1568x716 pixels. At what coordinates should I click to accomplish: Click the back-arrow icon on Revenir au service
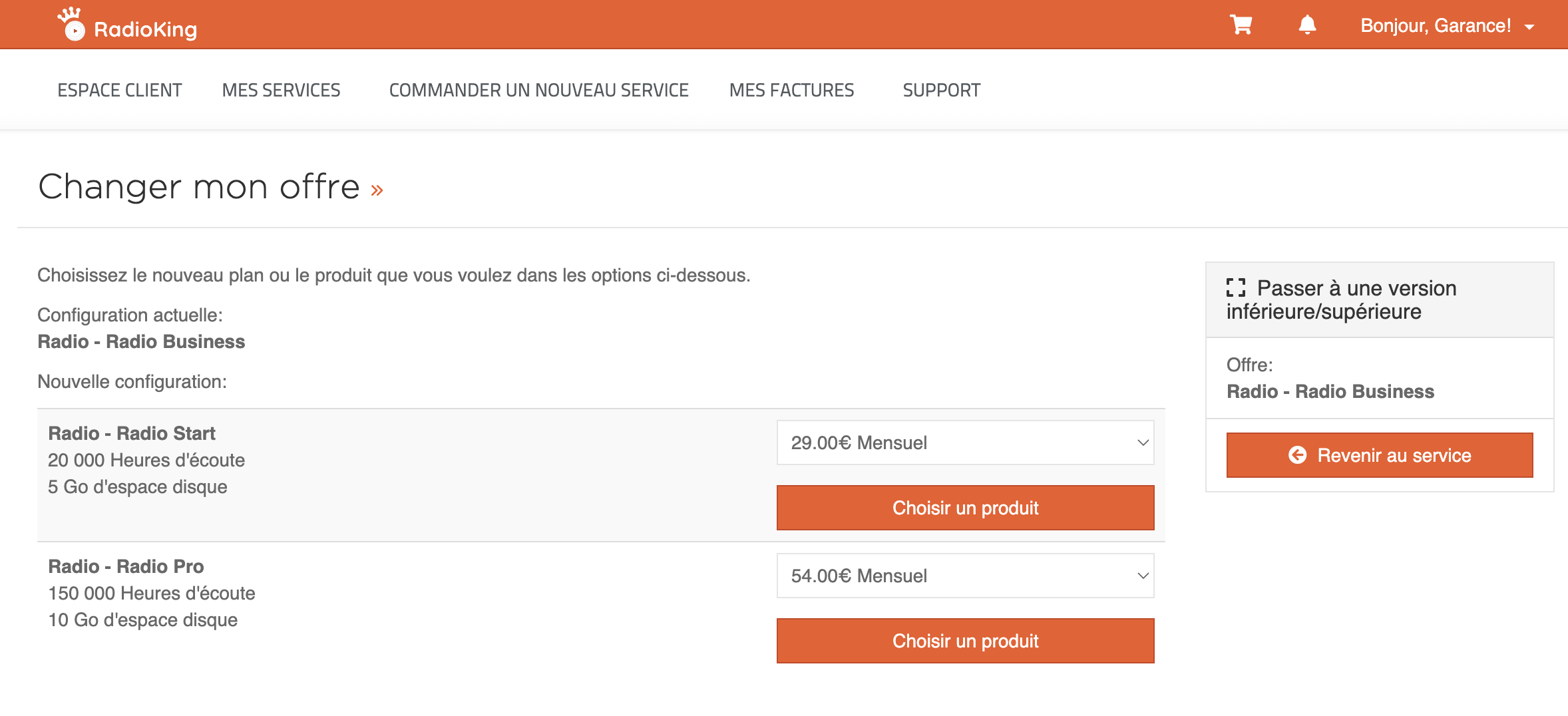[1297, 455]
